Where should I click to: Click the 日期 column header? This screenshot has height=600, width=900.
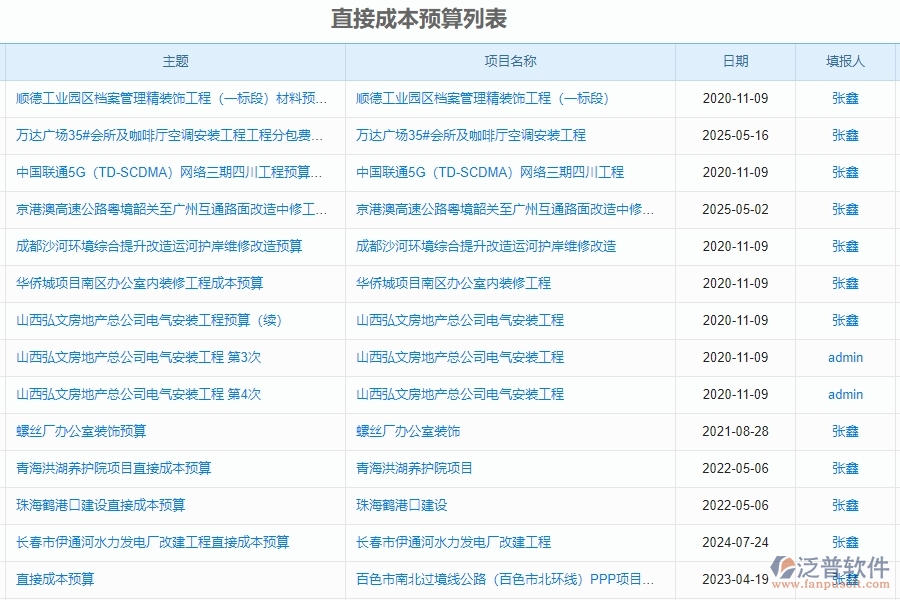[x=737, y=61]
